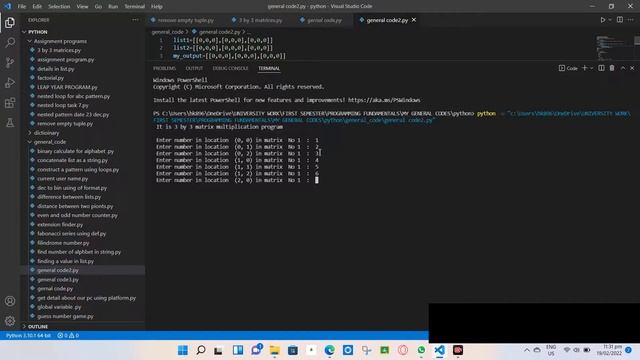This screenshot has width=640, height=360.
Task: Open current user name.py file
Action: tap(62, 178)
